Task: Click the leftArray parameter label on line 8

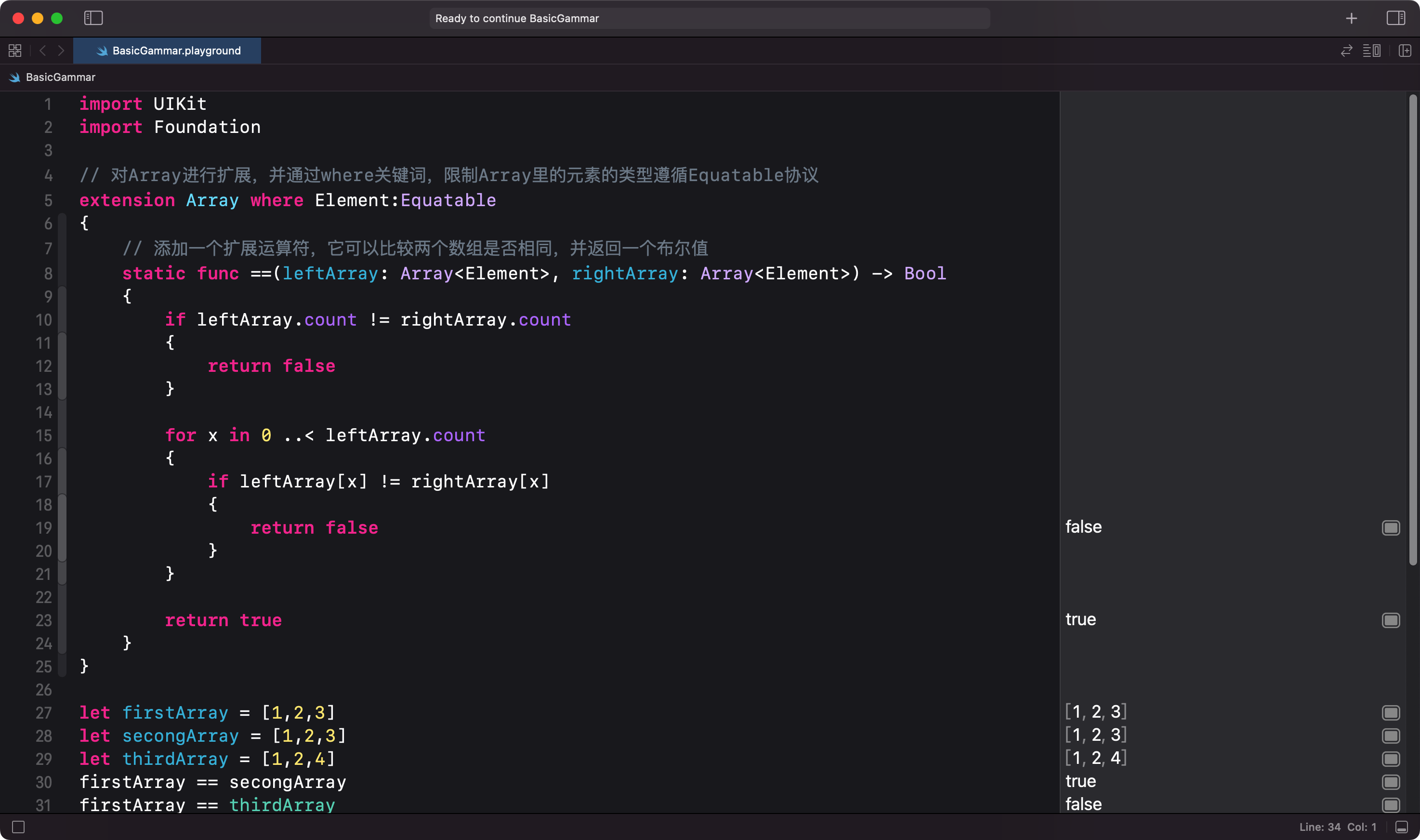Action: pyautogui.click(x=330, y=274)
